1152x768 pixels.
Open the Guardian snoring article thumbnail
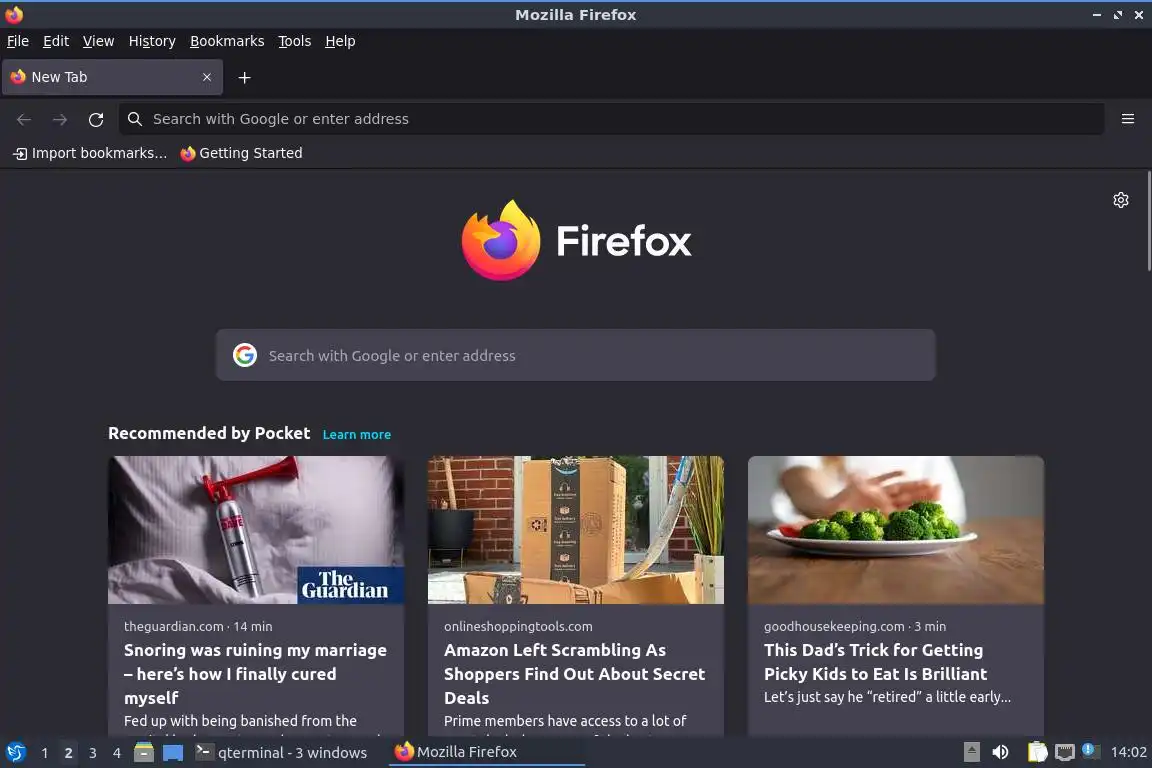point(256,530)
